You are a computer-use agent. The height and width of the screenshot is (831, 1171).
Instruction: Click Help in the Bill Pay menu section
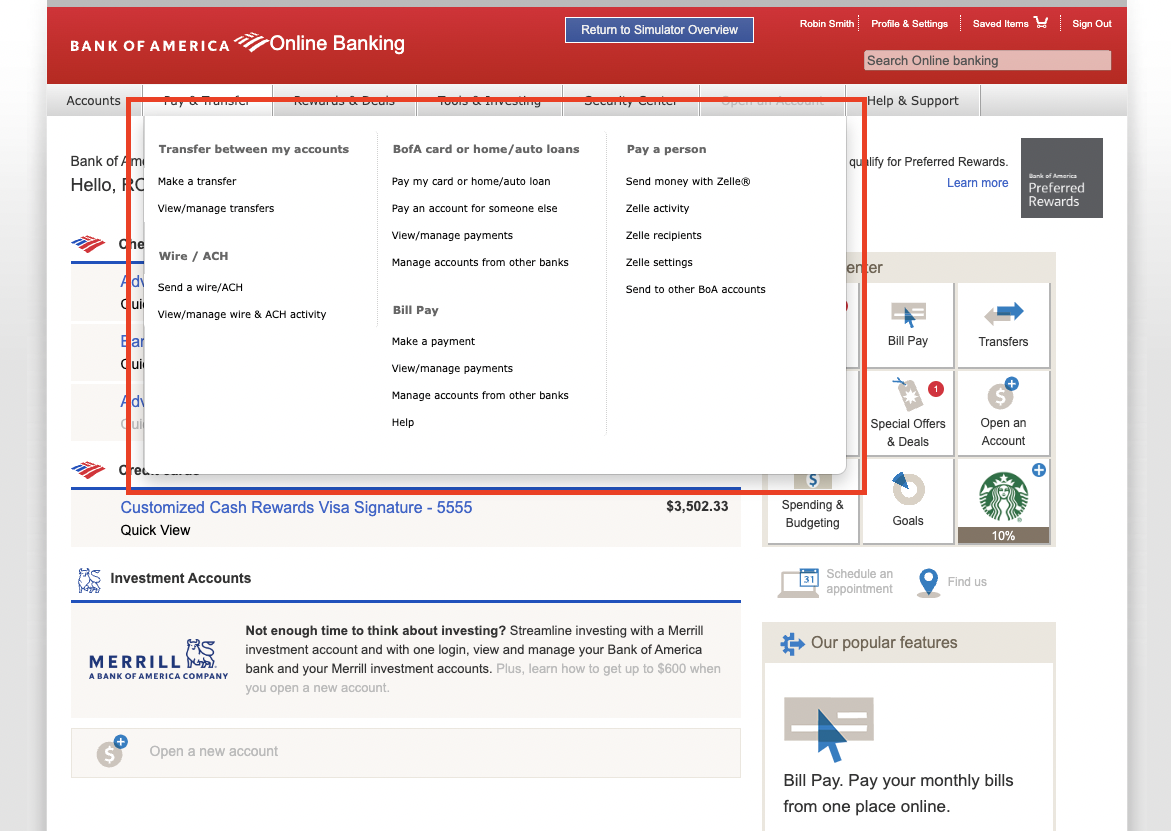click(x=403, y=422)
